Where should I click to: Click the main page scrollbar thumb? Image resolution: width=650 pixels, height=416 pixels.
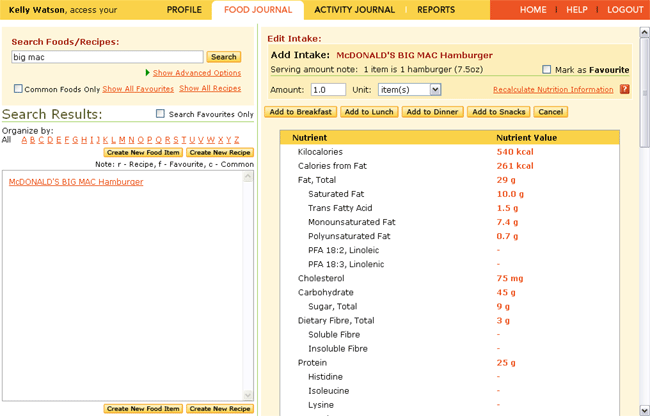click(x=644, y=92)
